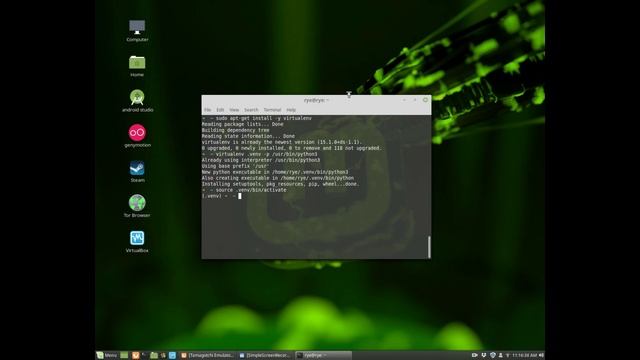Open the Help menu in the terminal
This screenshot has height=360, width=640.
(291, 110)
